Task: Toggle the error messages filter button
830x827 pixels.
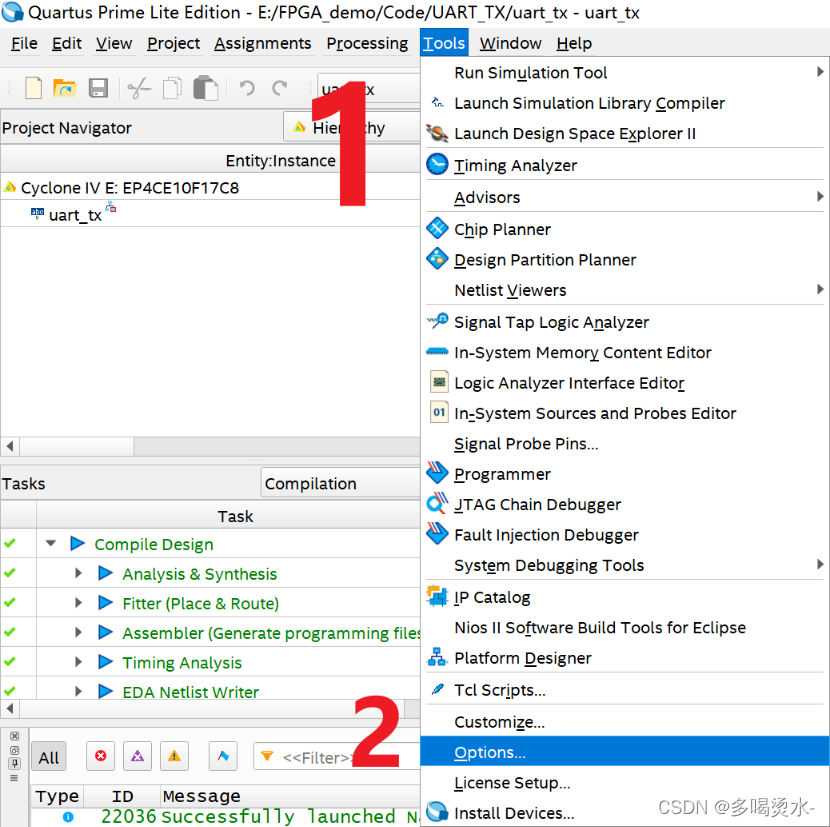Action: click(x=101, y=756)
